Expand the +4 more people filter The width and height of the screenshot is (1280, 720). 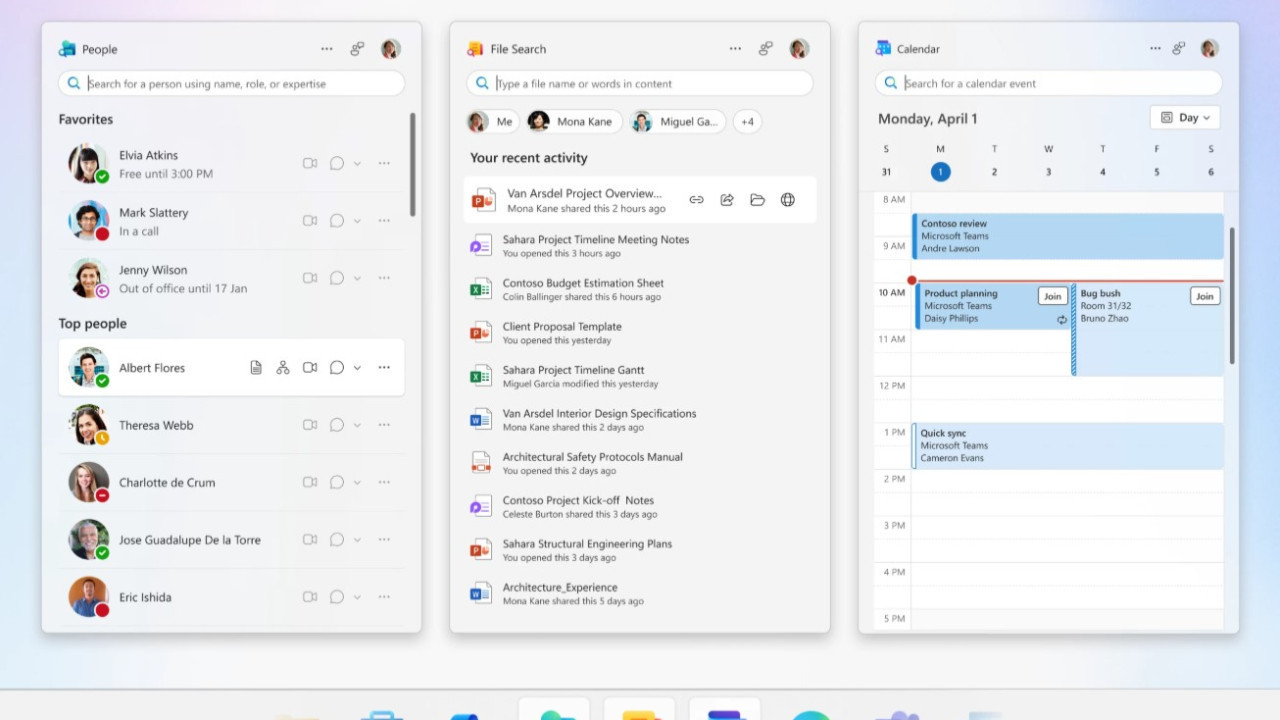(x=747, y=122)
